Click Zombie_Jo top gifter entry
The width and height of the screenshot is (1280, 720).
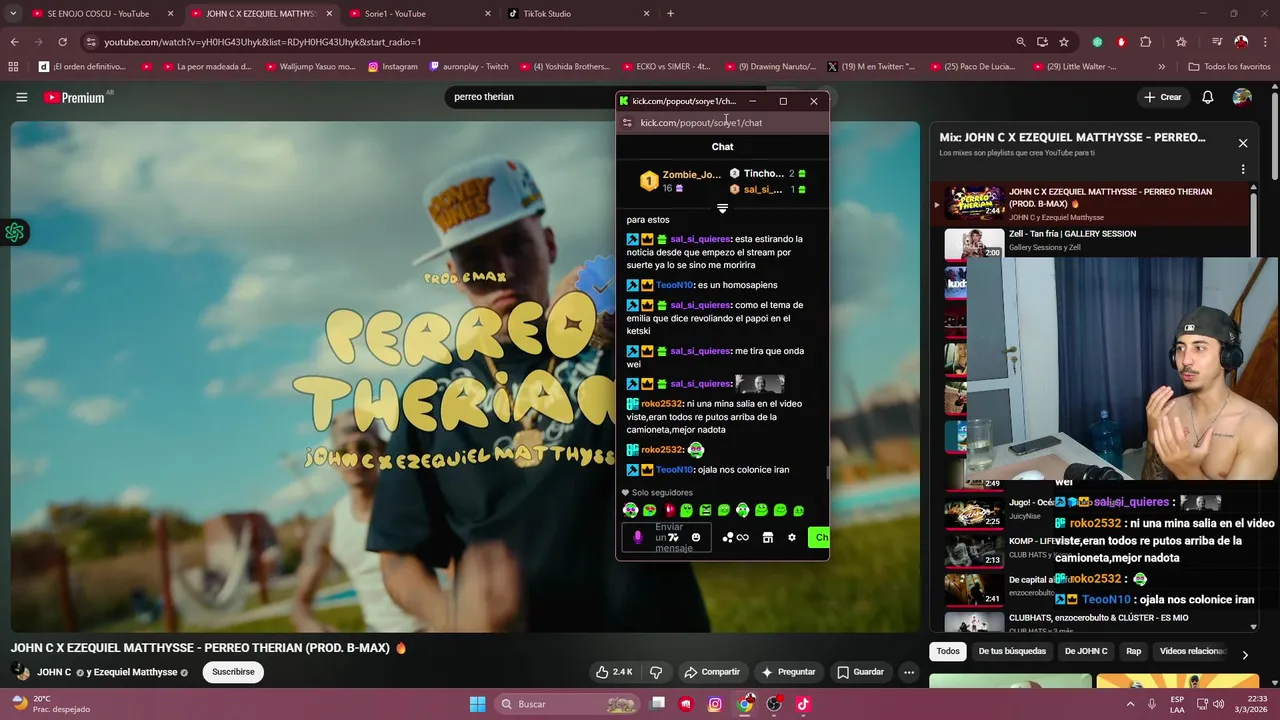point(680,181)
